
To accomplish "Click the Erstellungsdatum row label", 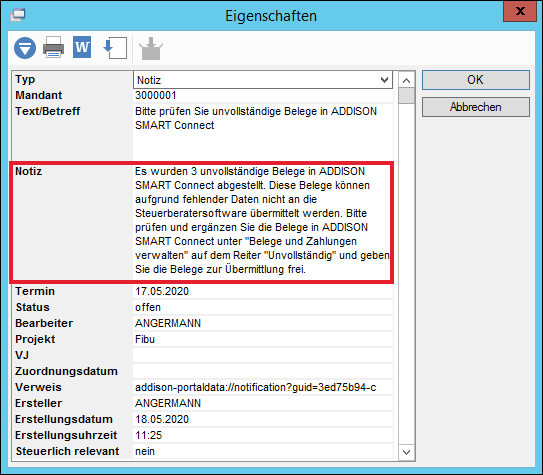I will click(x=64, y=419).
